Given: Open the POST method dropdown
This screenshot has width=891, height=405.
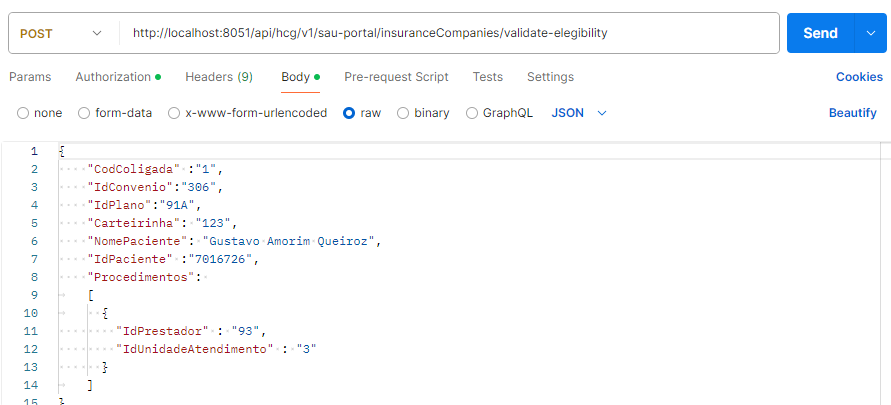Looking at the screenshot, I should point(60,33).
